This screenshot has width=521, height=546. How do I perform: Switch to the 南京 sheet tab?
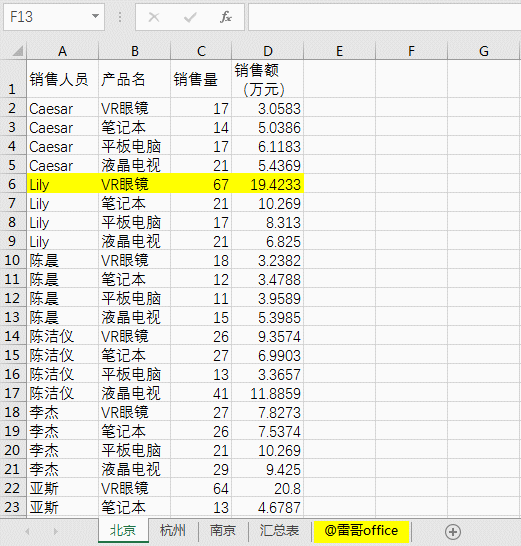[223, 531]
